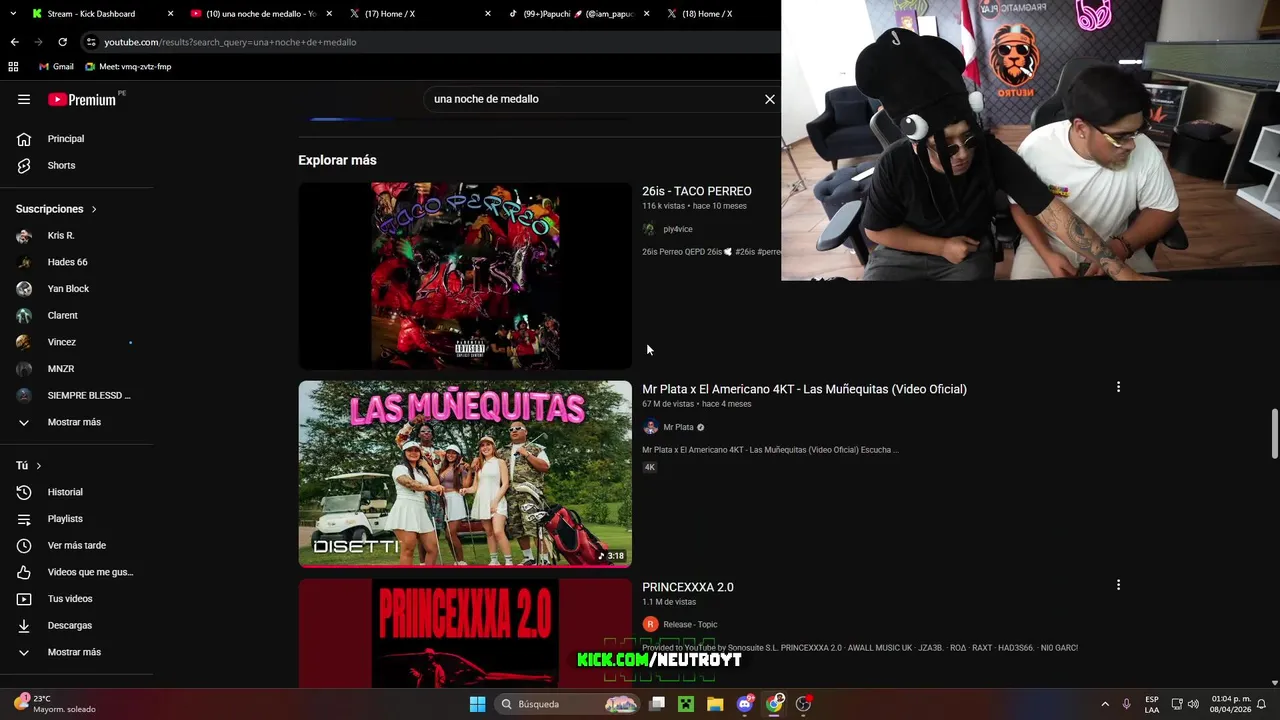Switch to una noche de medallo YouTube tab

(261, 14)
